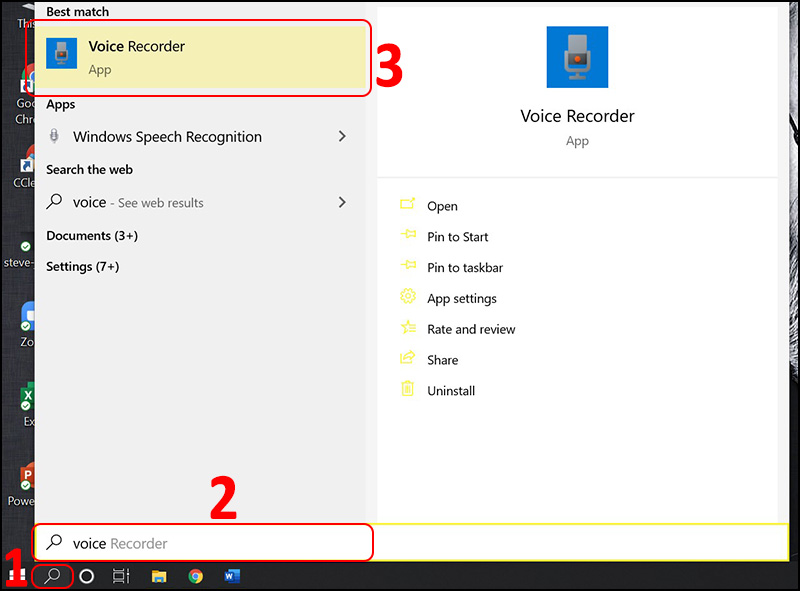
Task: Open Cortana circle on taskbar
Action: (x=87, y=576)
